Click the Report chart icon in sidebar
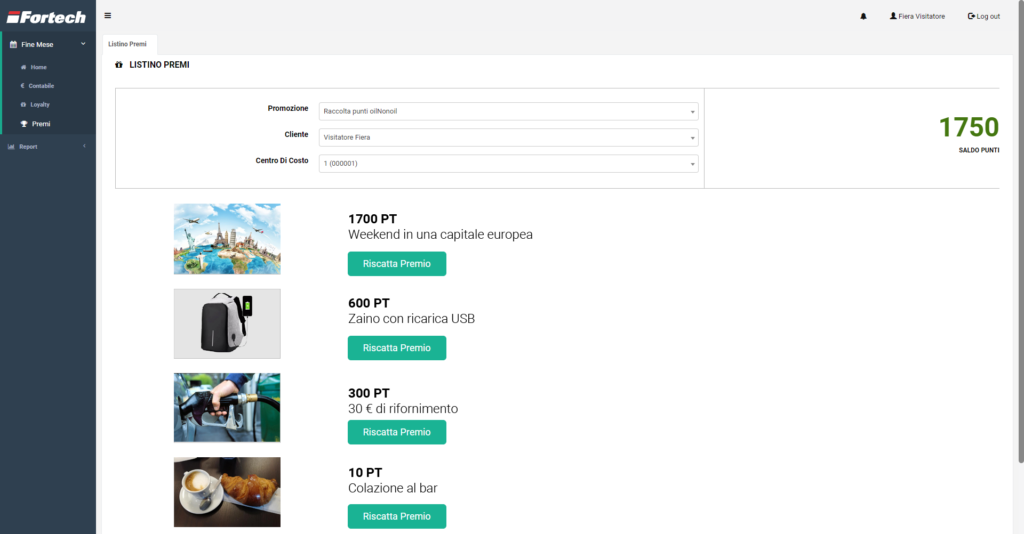This screenshot has width=1024, height=534. (11, 147)
